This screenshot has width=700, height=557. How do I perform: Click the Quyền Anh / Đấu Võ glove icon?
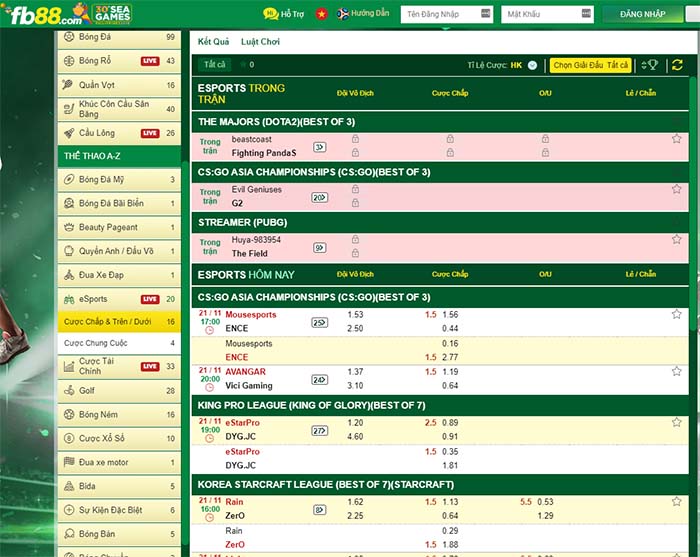click(69, 251)
